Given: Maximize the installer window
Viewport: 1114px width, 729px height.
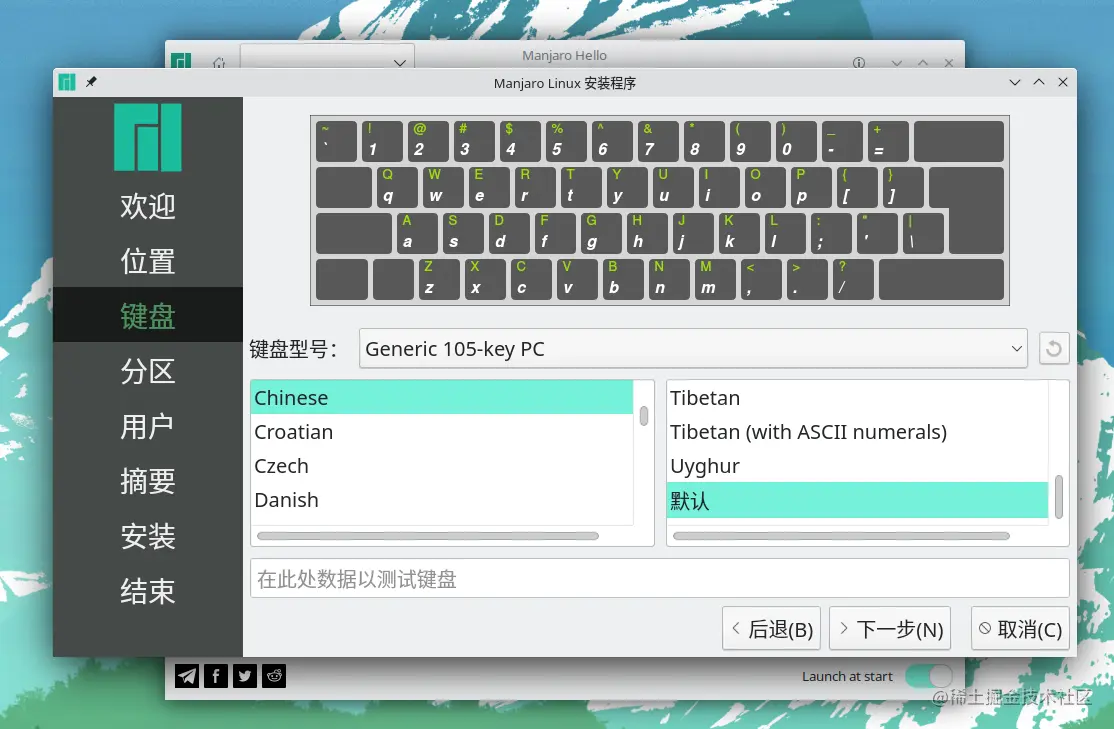Looking at the screenshot, I should tap(1039, 82).
